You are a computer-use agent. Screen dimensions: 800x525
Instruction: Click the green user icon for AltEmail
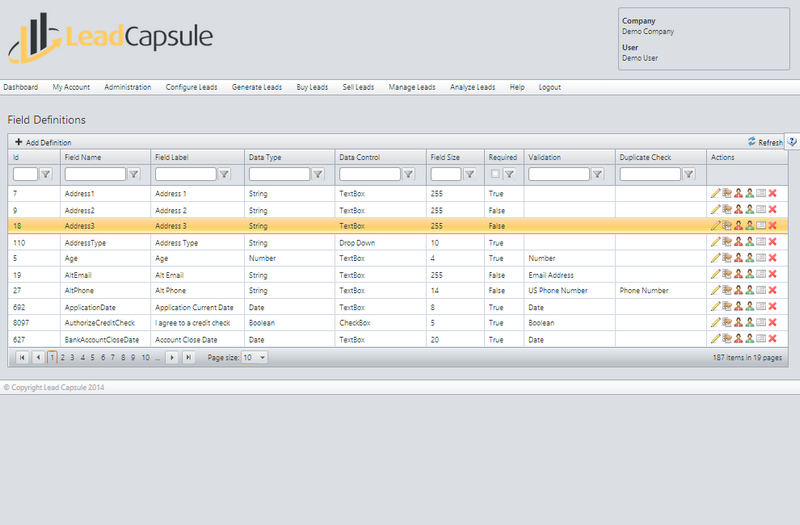(749, 274)
